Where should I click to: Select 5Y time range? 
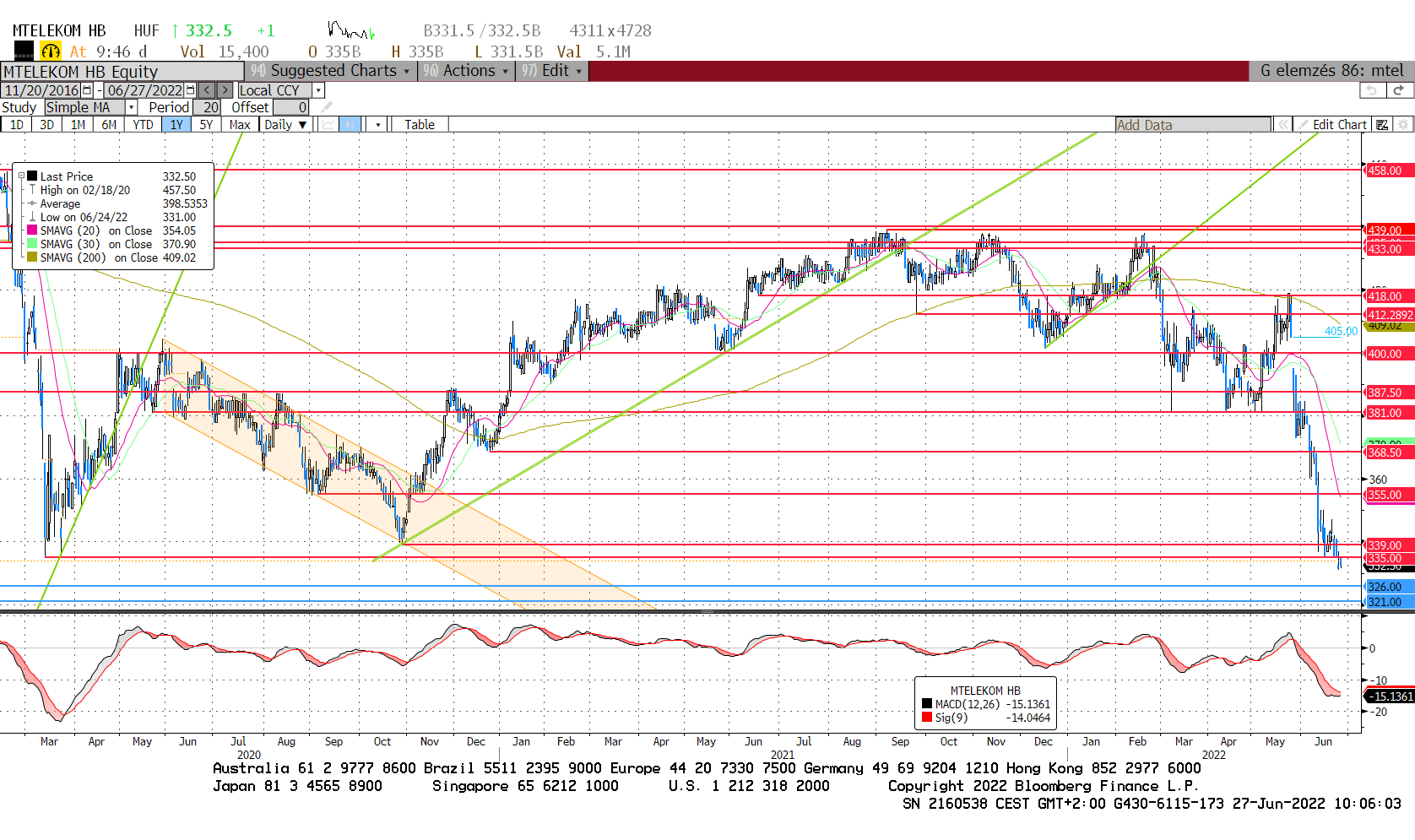tap(206, 125)
